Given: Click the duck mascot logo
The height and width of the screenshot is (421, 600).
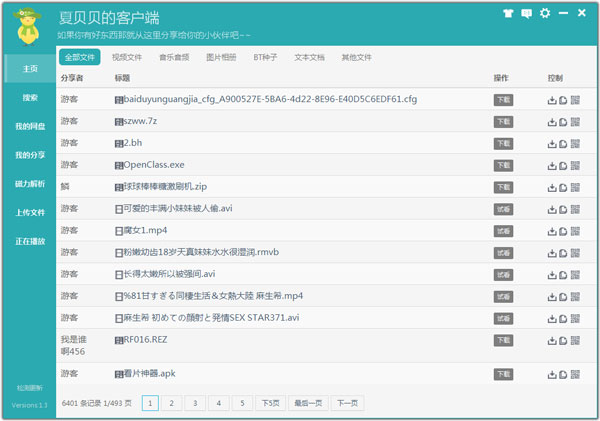Looking at the screenshot, I should tap(28, 27).
